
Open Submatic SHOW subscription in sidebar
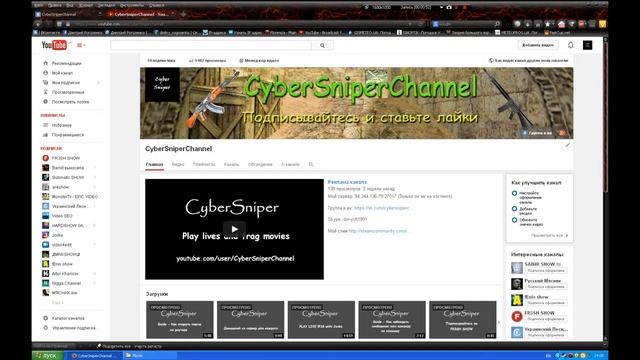pyautogui.click(x=67, y=178)
